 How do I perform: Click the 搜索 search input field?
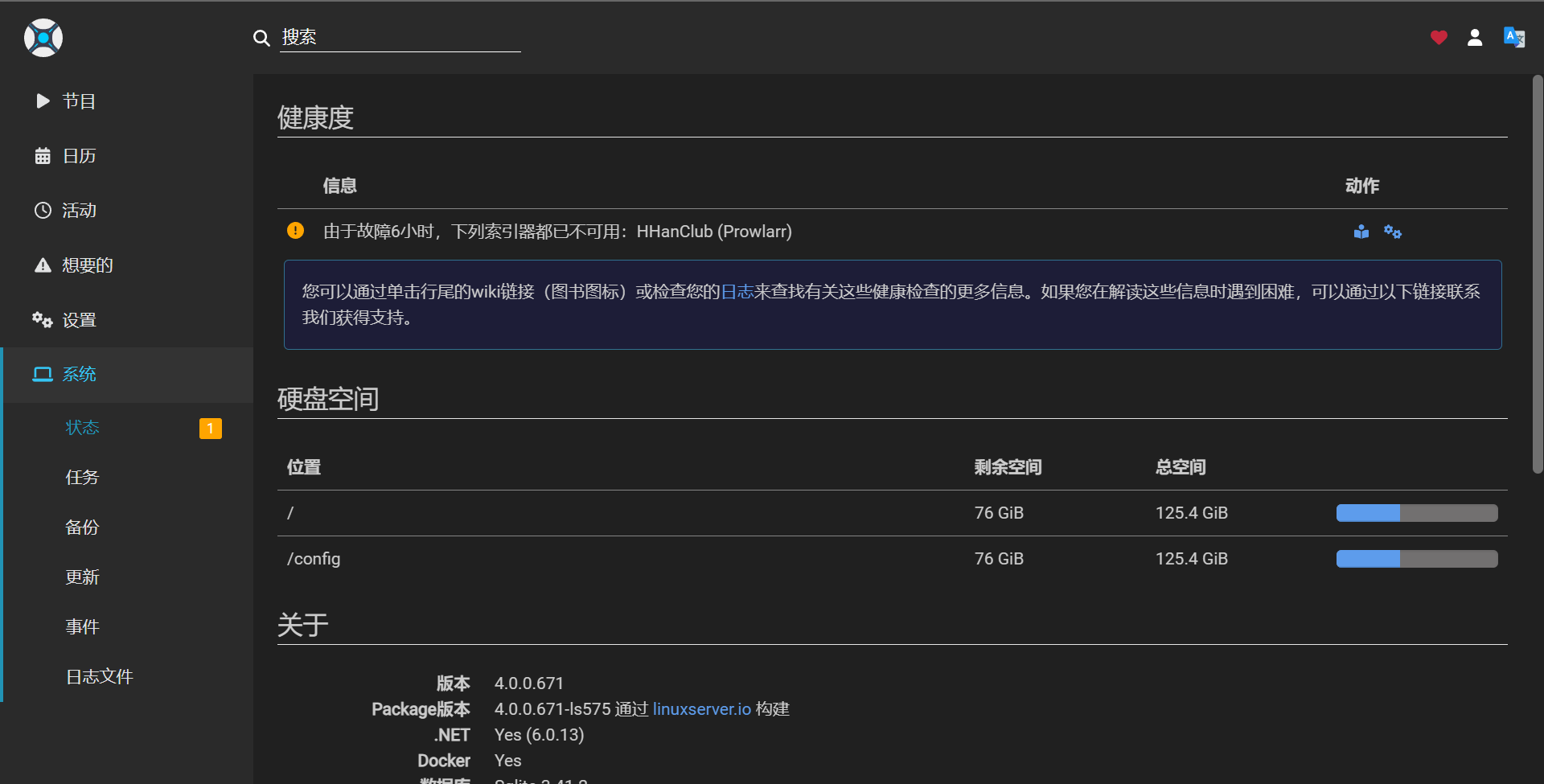tap(400, 37)
